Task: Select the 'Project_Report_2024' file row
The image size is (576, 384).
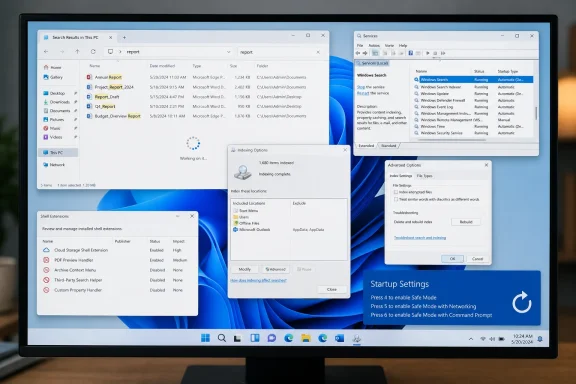Action: coord(197,87)
